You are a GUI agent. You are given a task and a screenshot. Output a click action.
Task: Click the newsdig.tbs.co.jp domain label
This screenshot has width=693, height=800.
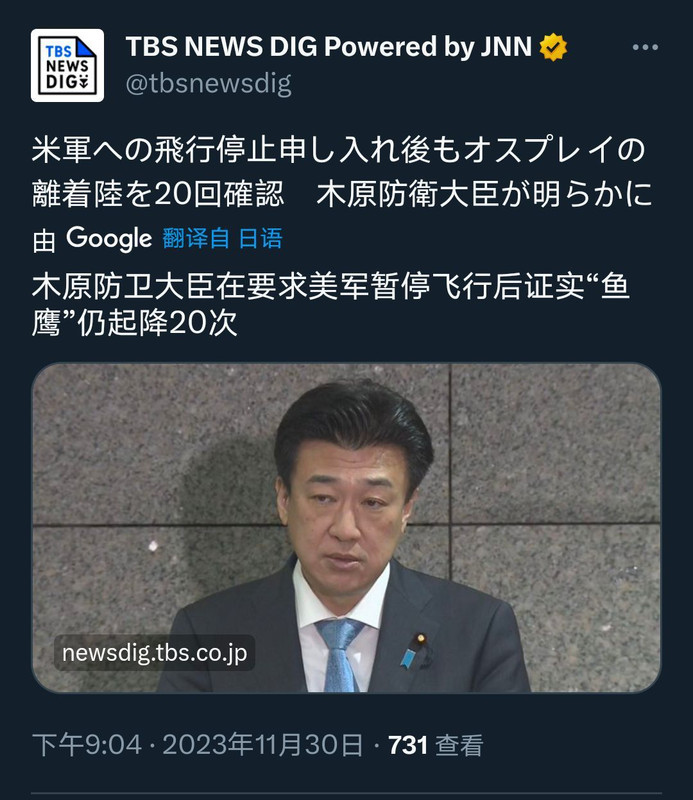154,653
